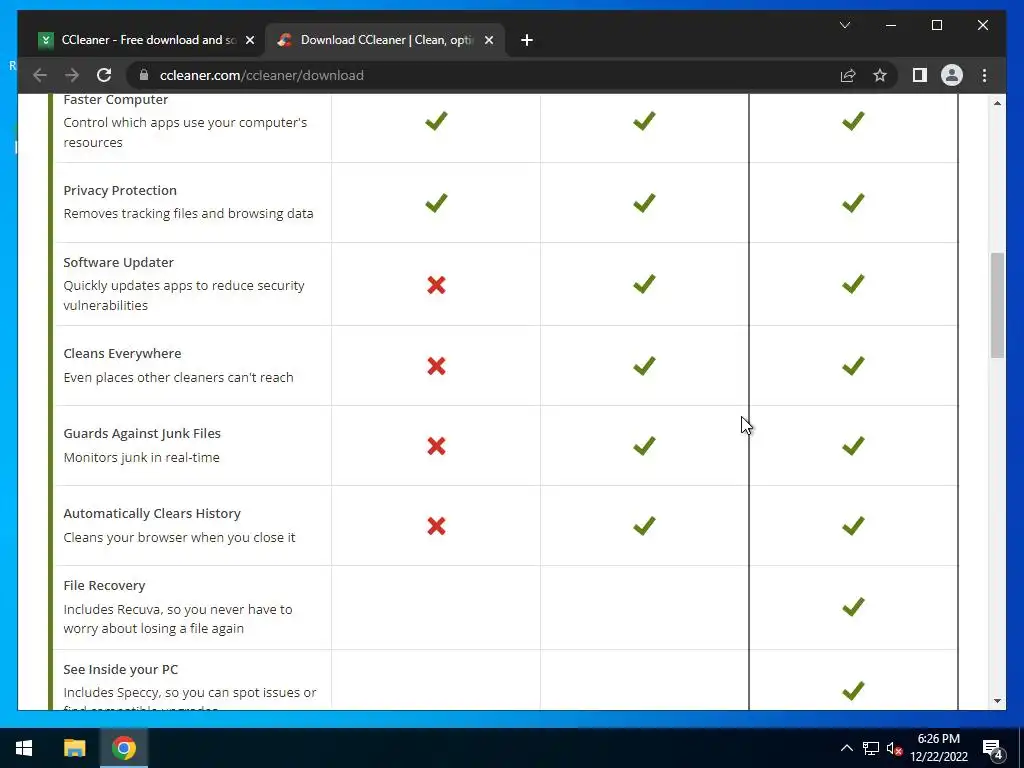The image size is (1024, 768).
Task: Reload the CCleaner download page
Action: (x=104, y=75)
